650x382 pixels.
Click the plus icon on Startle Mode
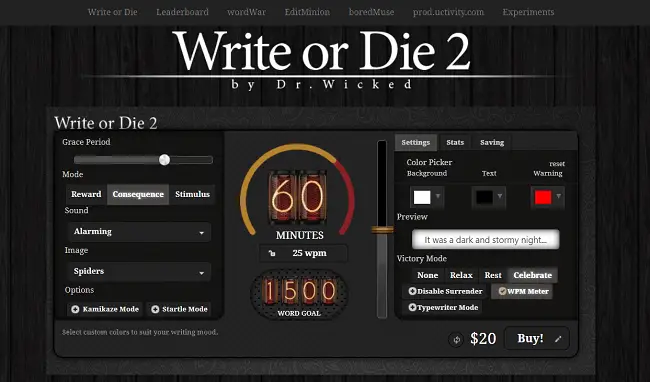point(155,309)
